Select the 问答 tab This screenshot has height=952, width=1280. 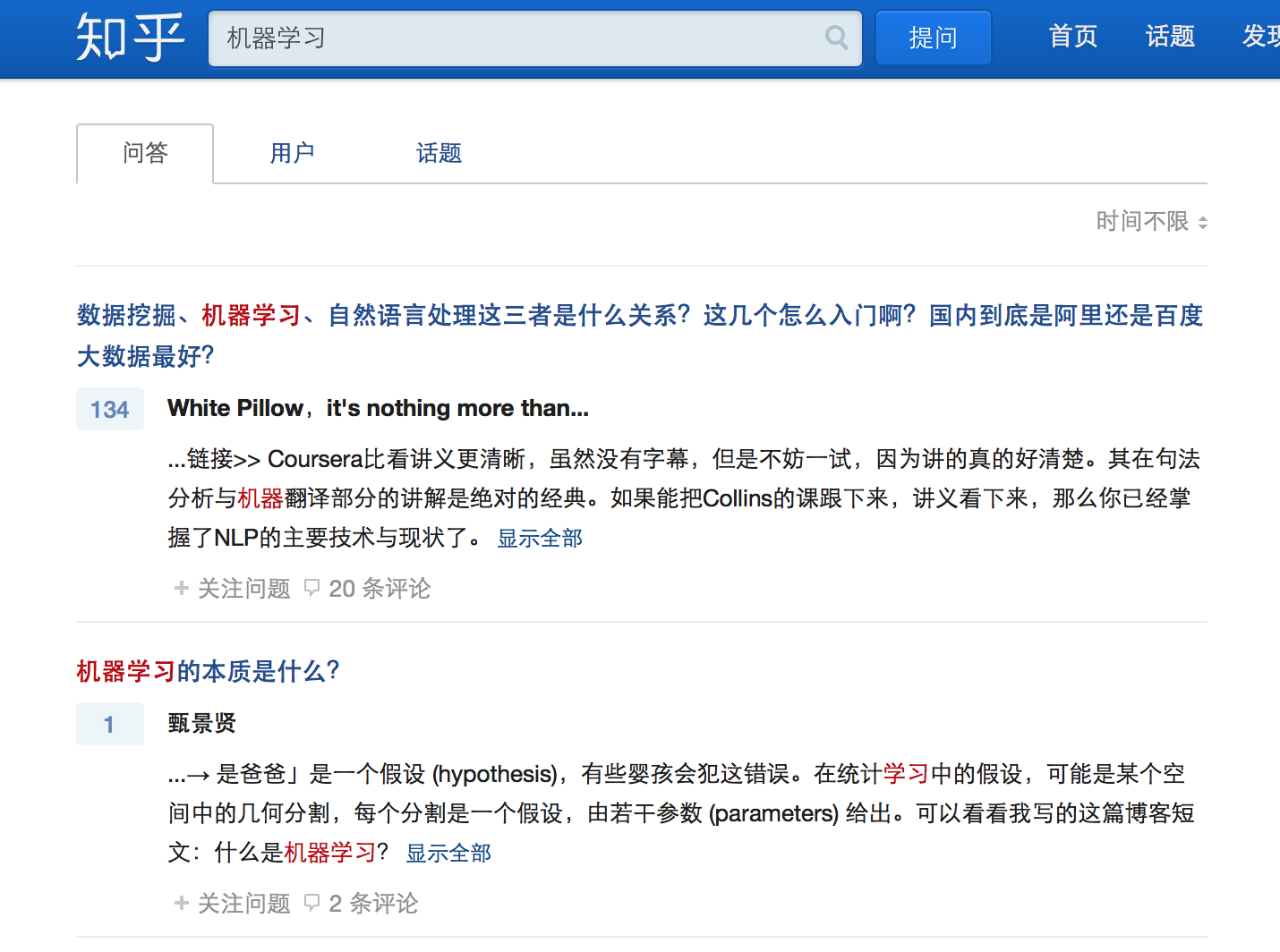(145, 154)
